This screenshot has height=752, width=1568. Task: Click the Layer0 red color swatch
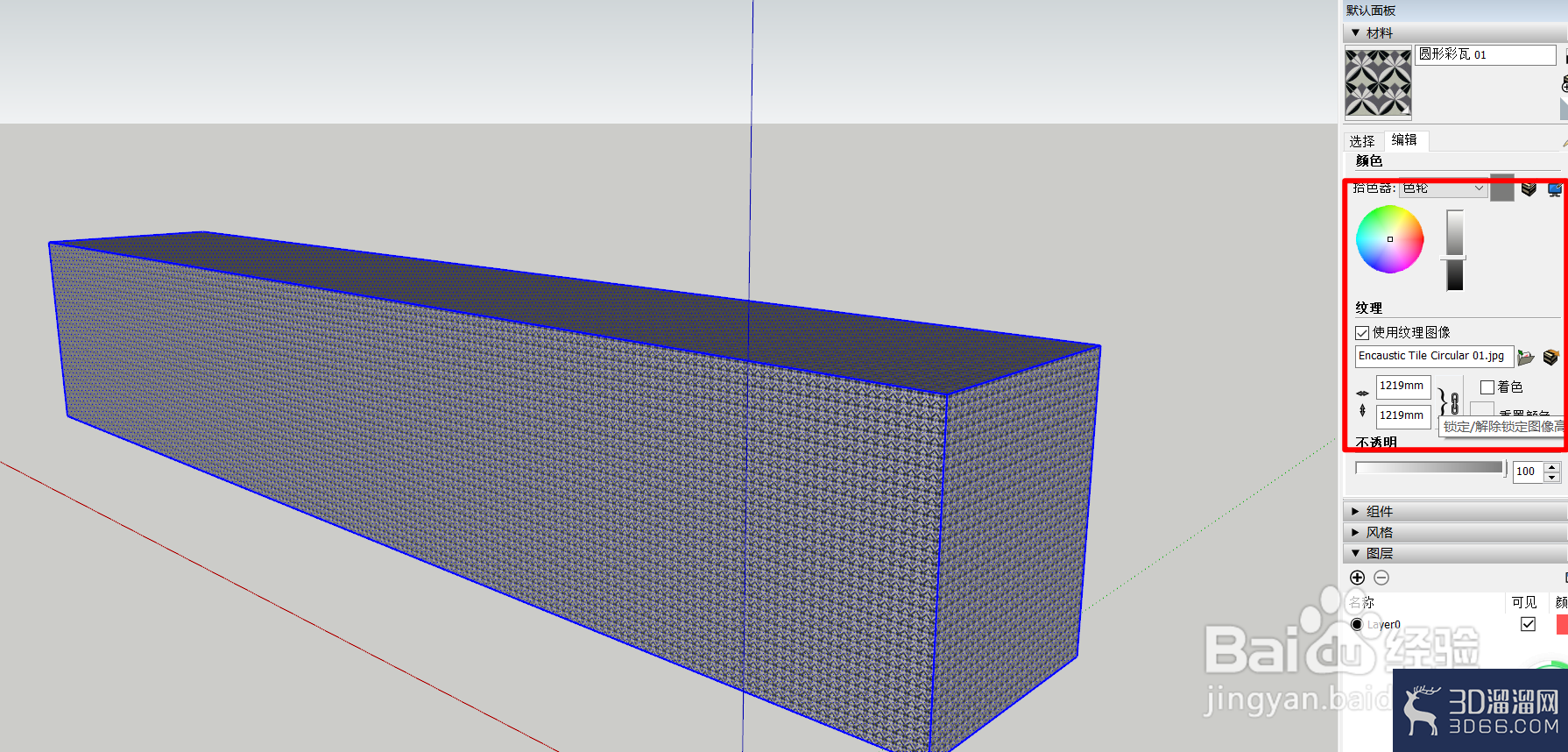pyautogui.click(x=1561, y=624)
